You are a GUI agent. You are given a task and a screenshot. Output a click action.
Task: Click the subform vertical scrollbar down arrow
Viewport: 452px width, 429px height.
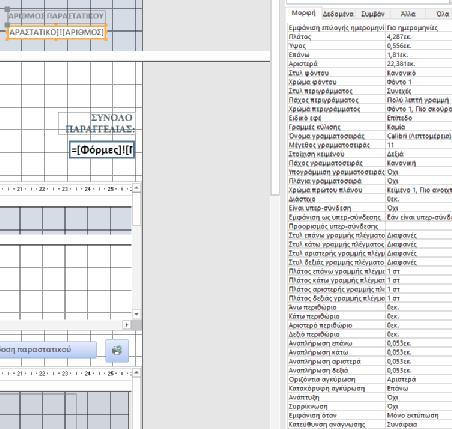point(136,314)
